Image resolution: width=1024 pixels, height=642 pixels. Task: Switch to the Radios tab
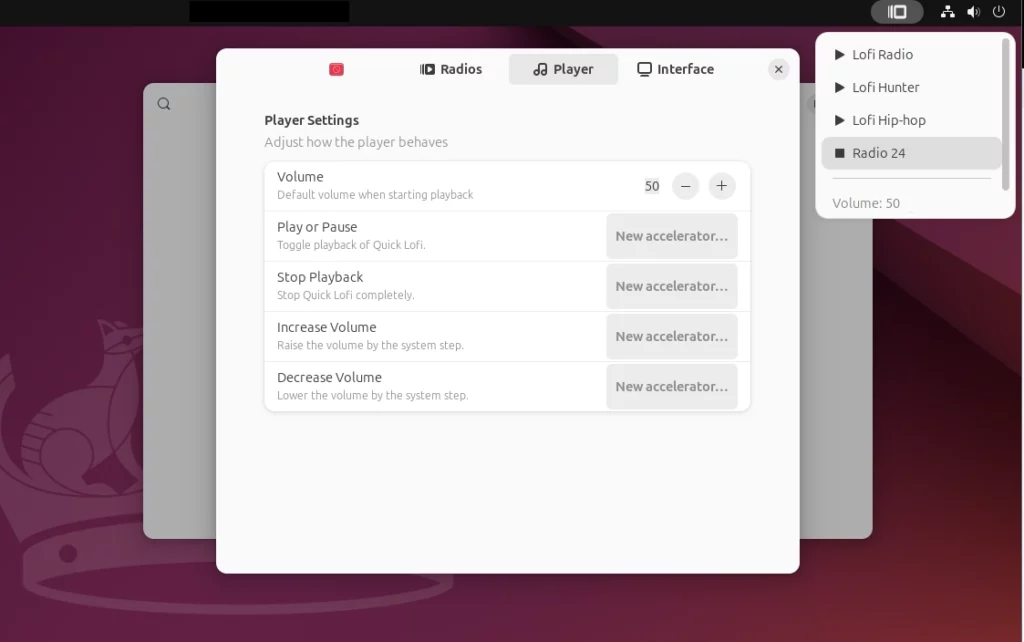point(450,69)
